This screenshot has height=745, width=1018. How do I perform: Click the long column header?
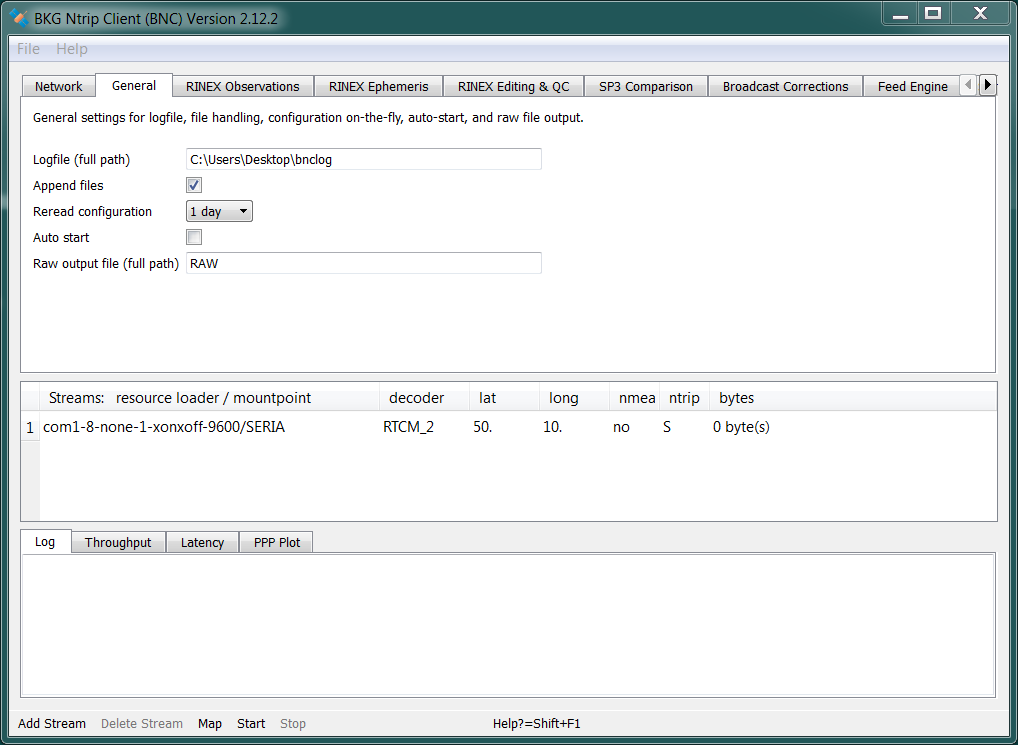(574, 398)
